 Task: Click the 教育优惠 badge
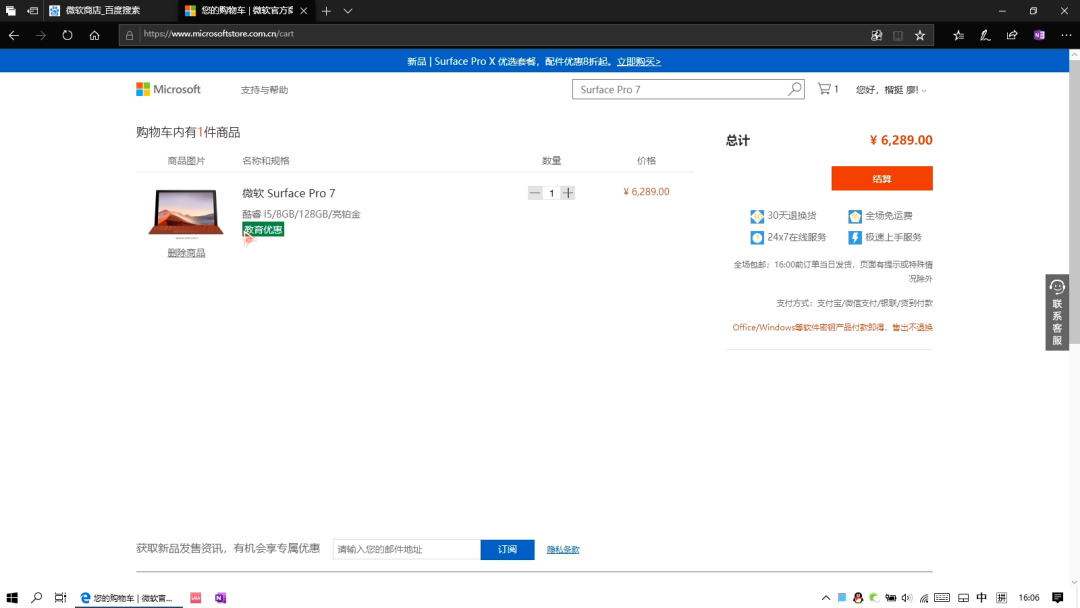(263, 229)
